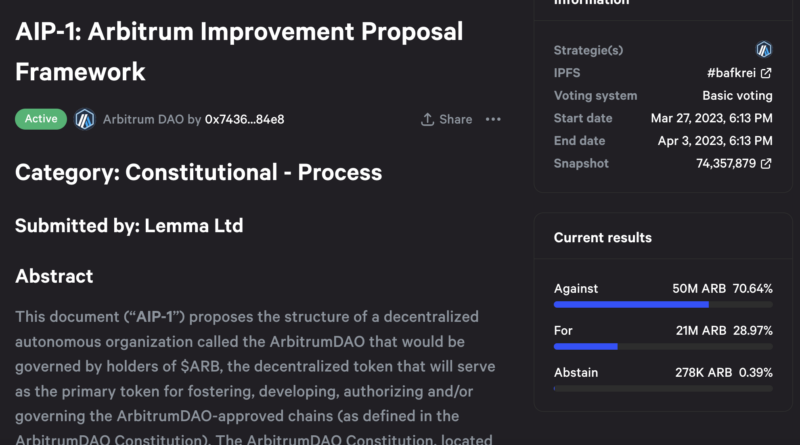Click the Basic voting system value
Screen dimensions: 800x445
tap(734, 96)
